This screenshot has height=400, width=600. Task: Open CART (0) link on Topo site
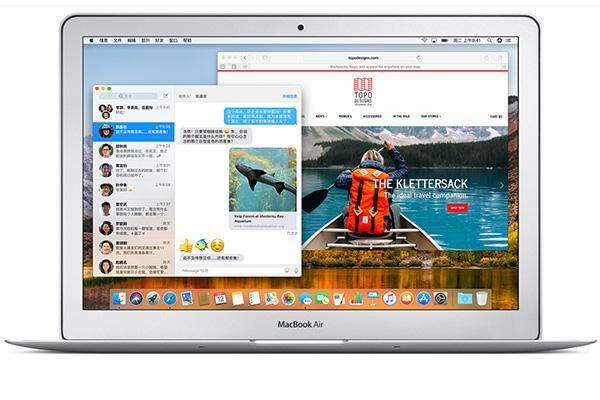(x=496, y=116)
